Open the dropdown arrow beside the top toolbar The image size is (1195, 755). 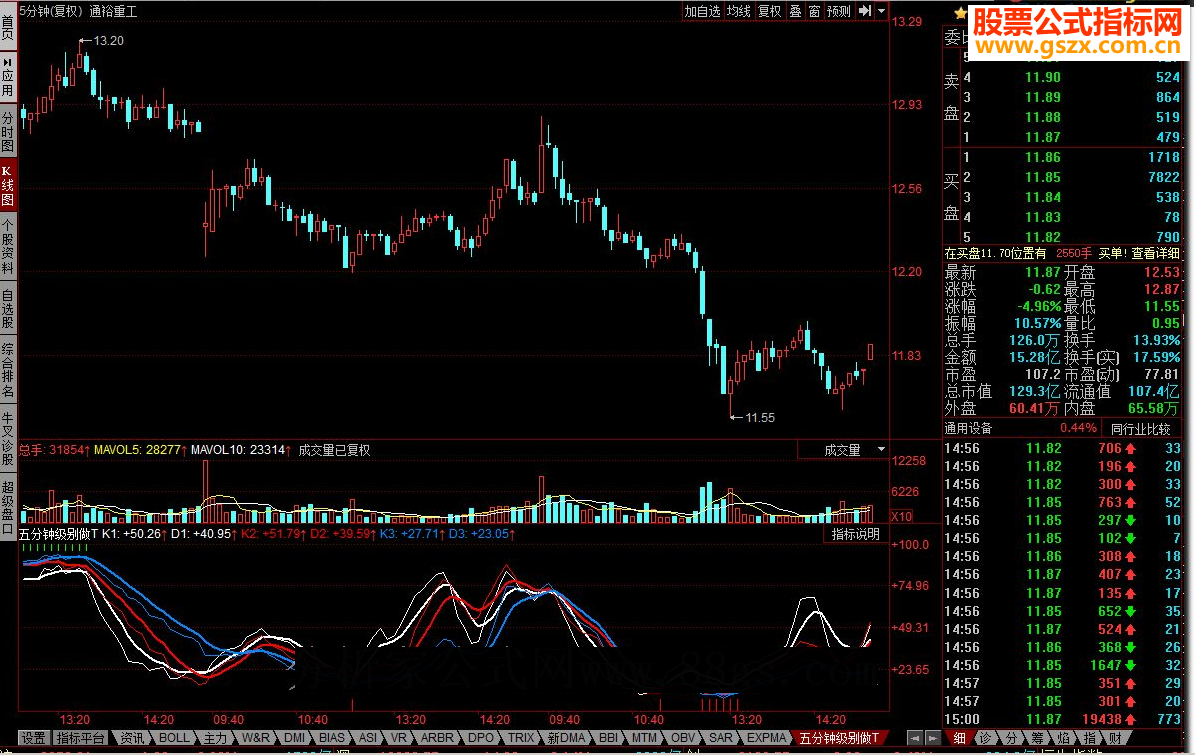[x=882, y=11]
